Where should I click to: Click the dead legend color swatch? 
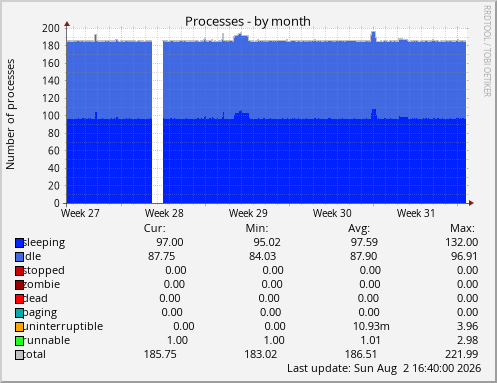click(x=19, y=299)
